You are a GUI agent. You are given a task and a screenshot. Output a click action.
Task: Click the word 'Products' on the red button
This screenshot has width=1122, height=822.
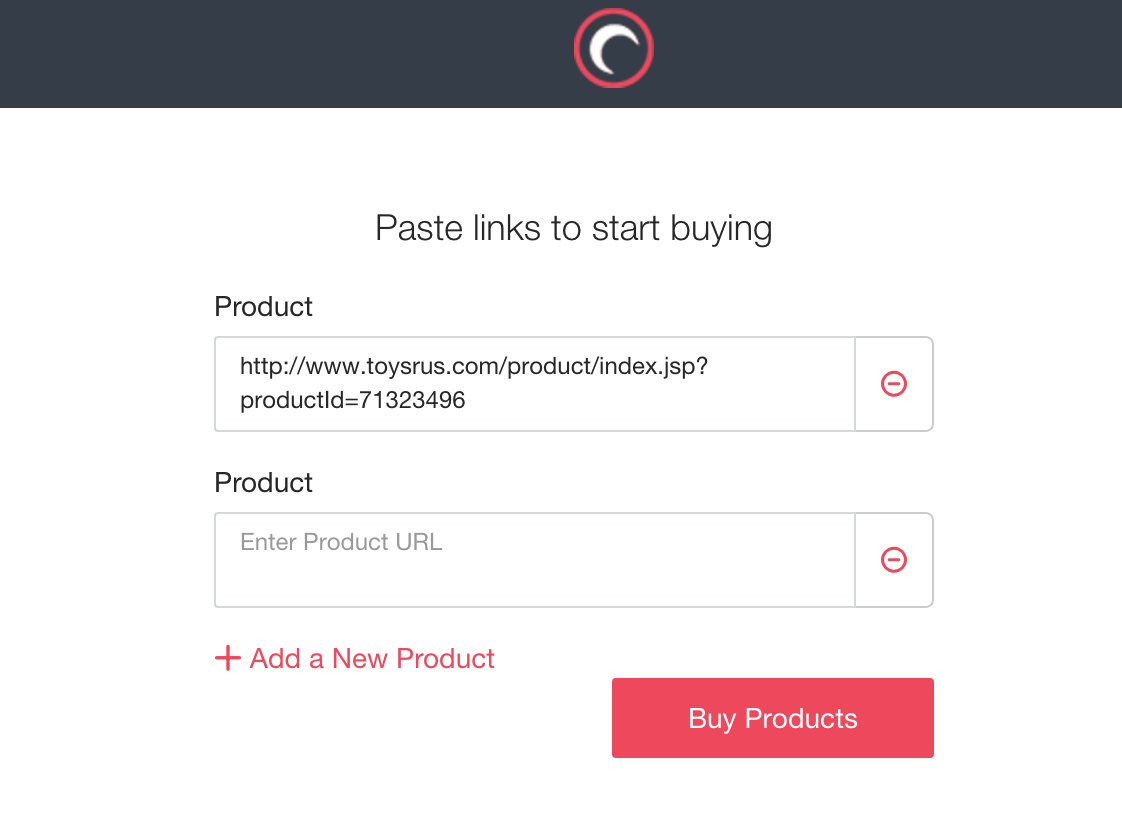coord(801,718)
